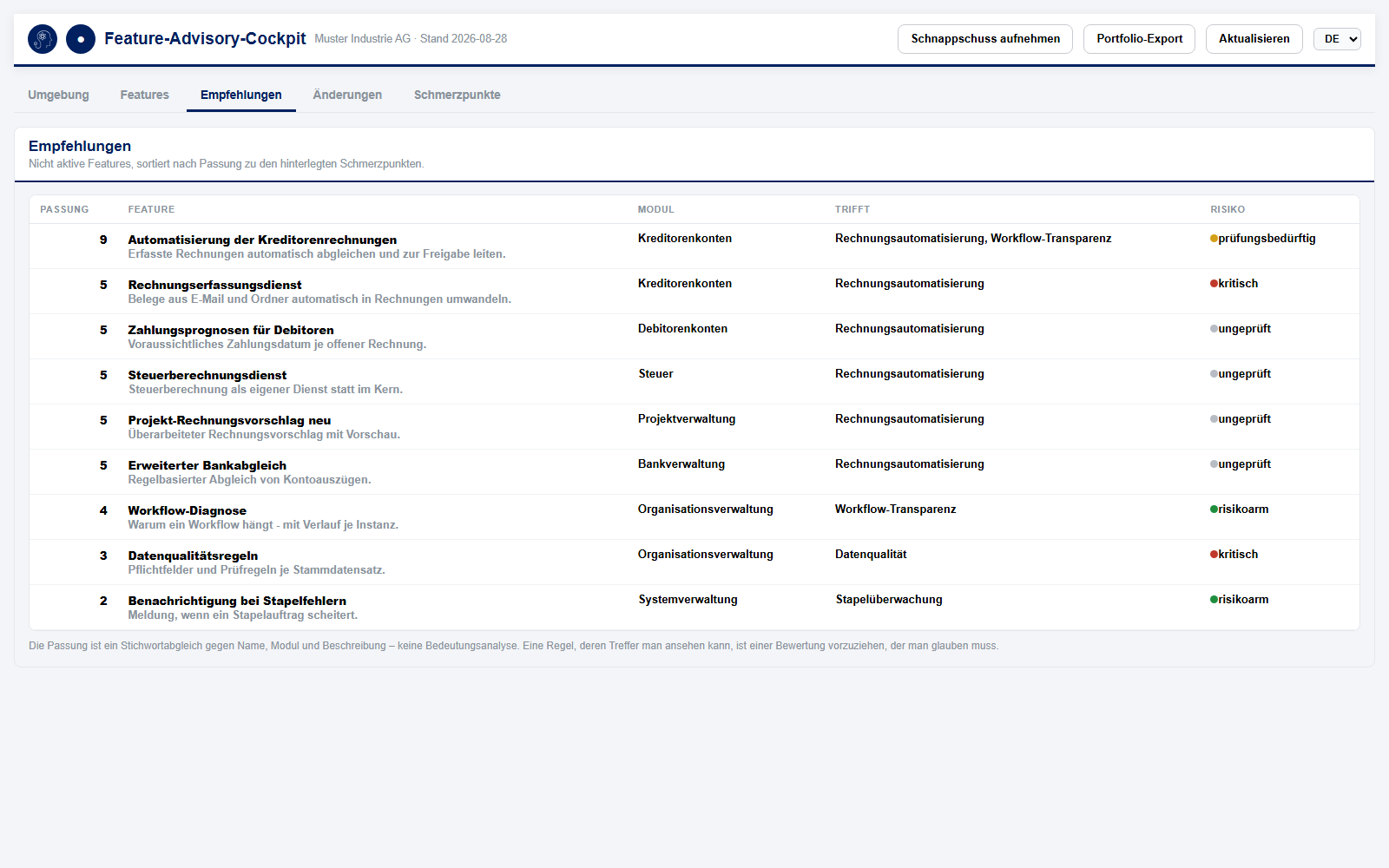Click ungeprüft risk for Steuerberechnungsdienst

click(x=1241, y=374)
